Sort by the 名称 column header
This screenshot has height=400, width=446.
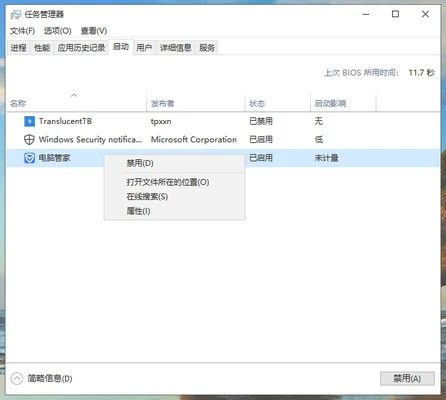click(x=76, y=103)
